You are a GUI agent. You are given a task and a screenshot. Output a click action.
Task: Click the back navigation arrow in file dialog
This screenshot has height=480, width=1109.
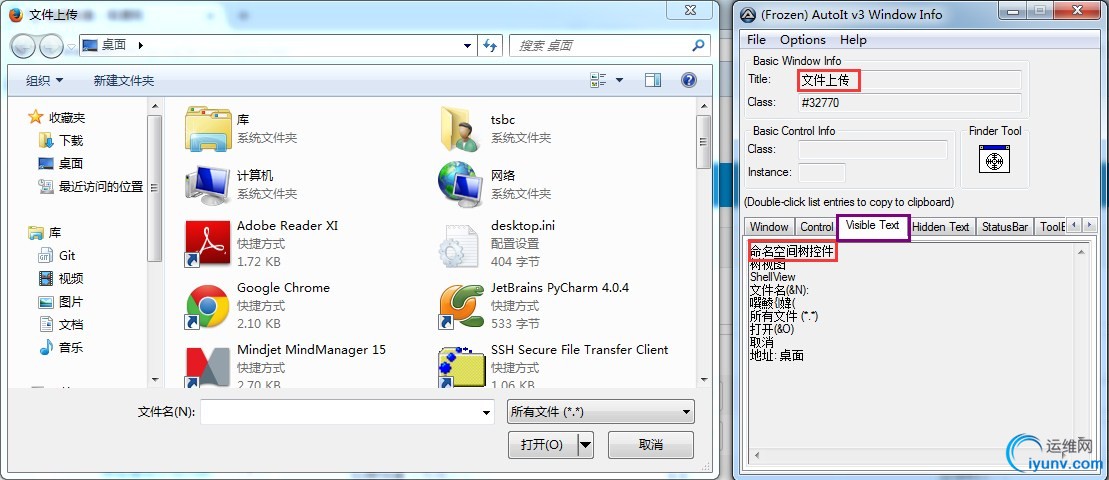tap(23, 47)
